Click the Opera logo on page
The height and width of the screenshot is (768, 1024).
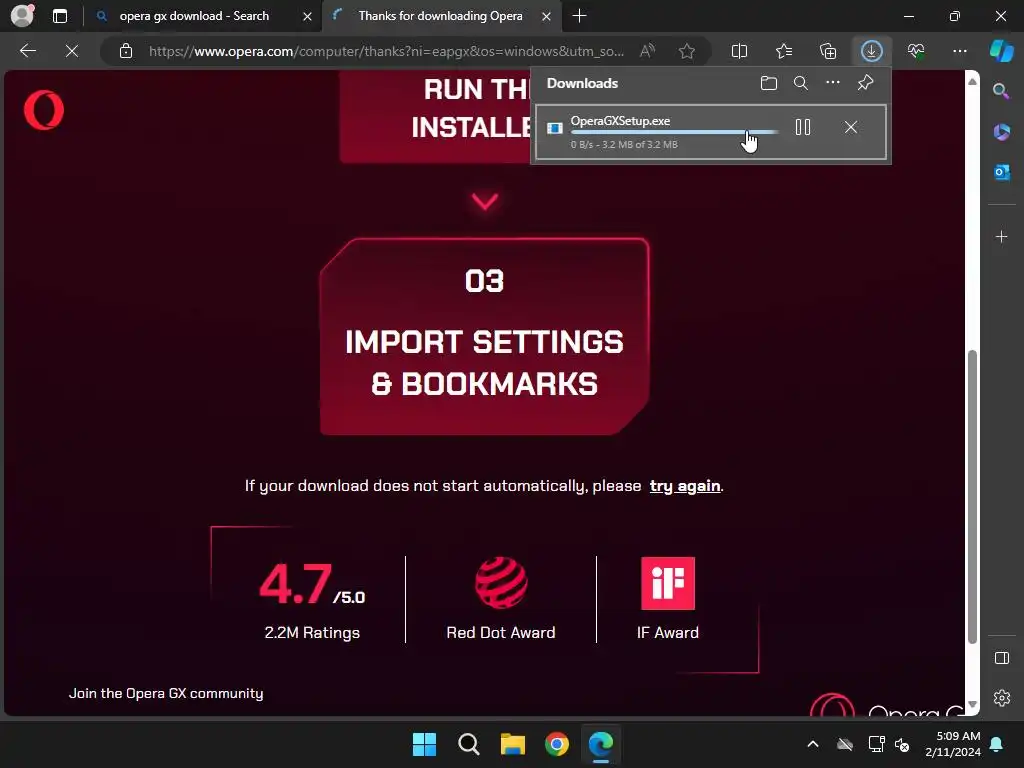[x=44, y=110]
